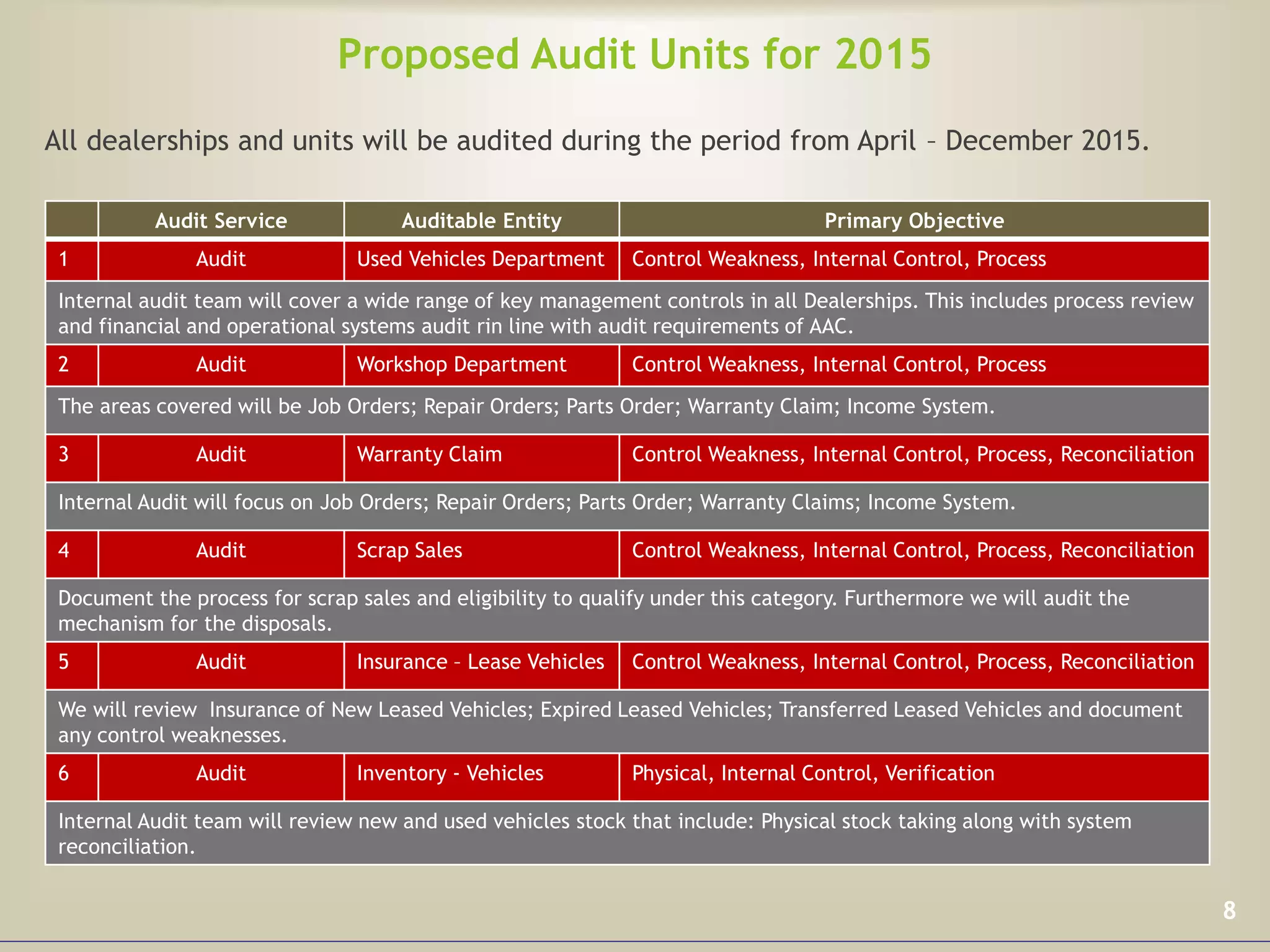Click description 'Internal audit team will cover a wide range'
The height and width of the screenshot is (952, 1270).
(627, 313)
